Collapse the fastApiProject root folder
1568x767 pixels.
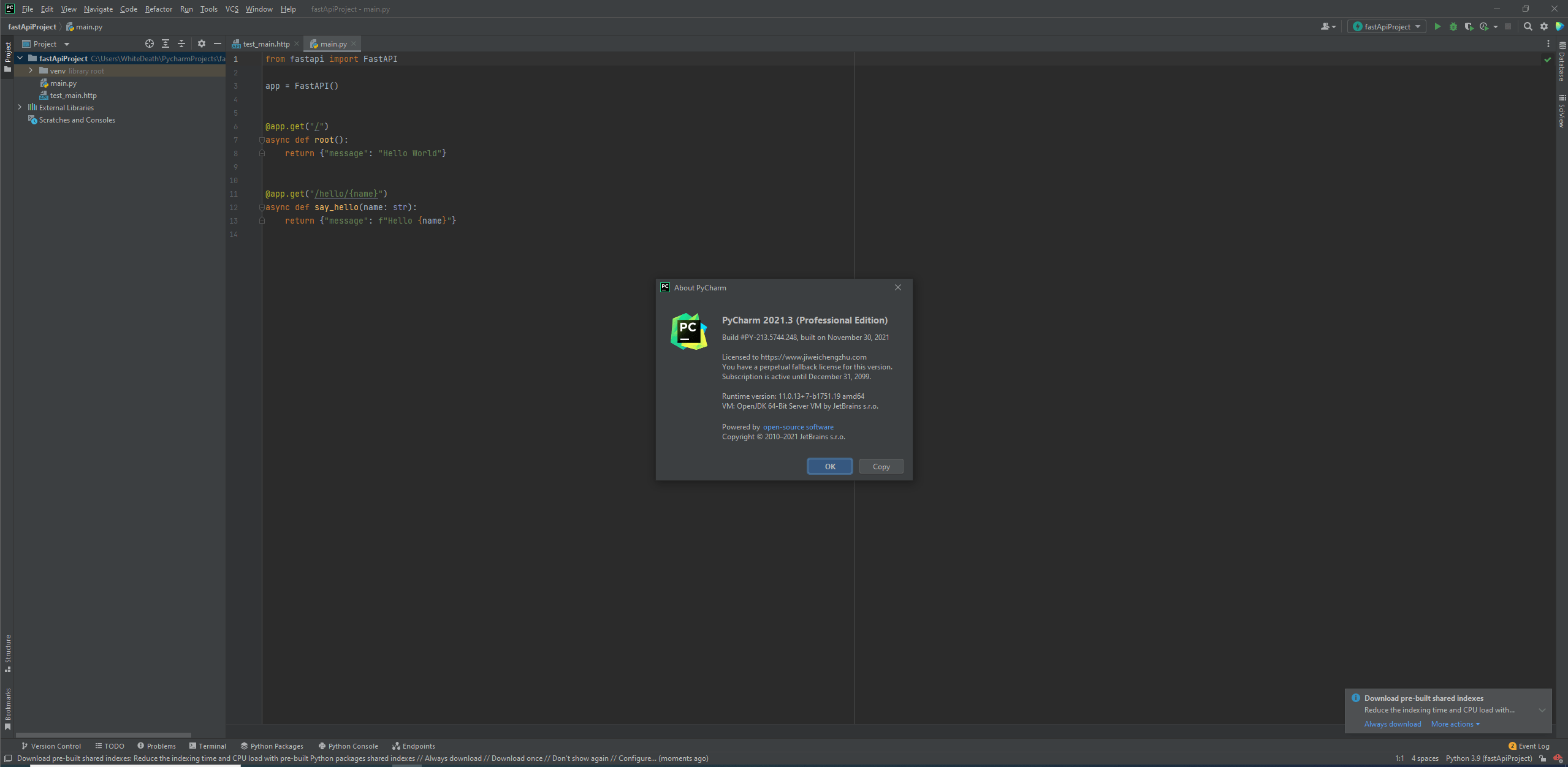tap(20, 58)
